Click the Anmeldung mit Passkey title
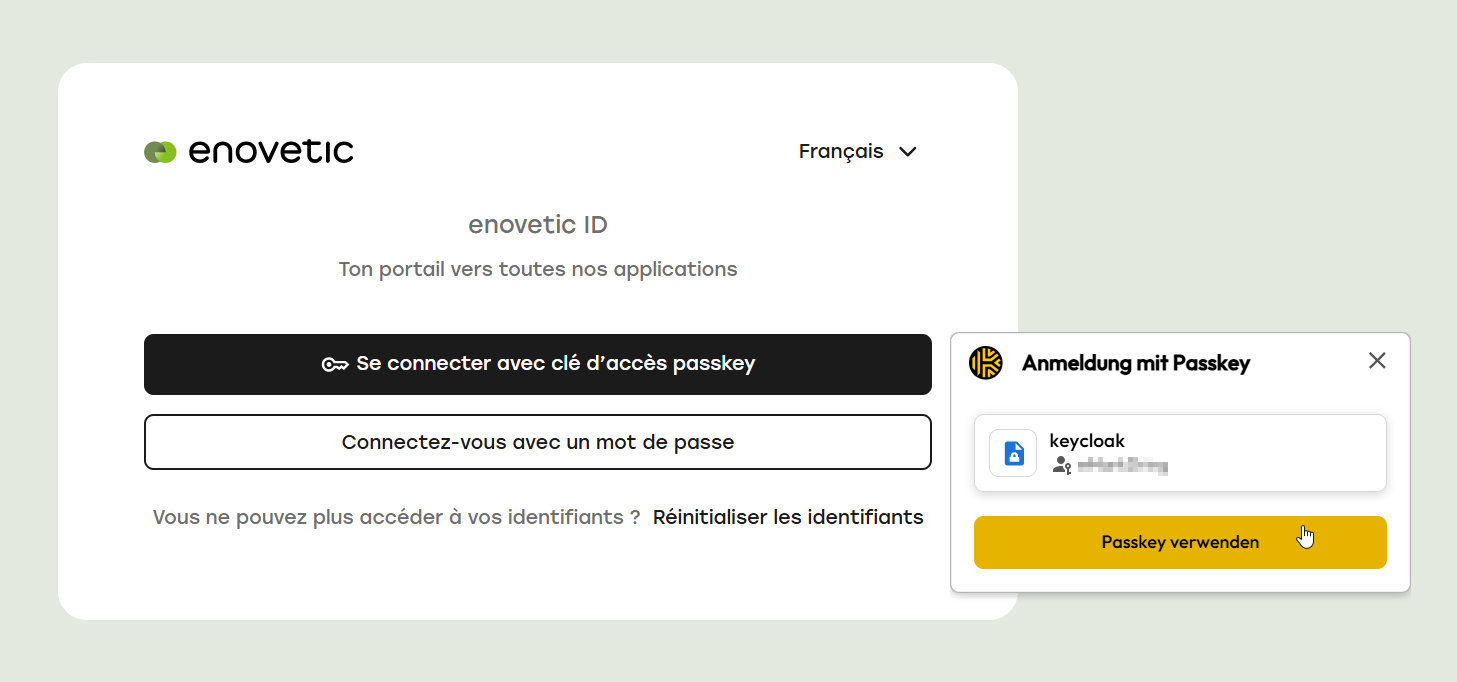Viewport: 1457px width, 682px height. (x=1136, y=363)
